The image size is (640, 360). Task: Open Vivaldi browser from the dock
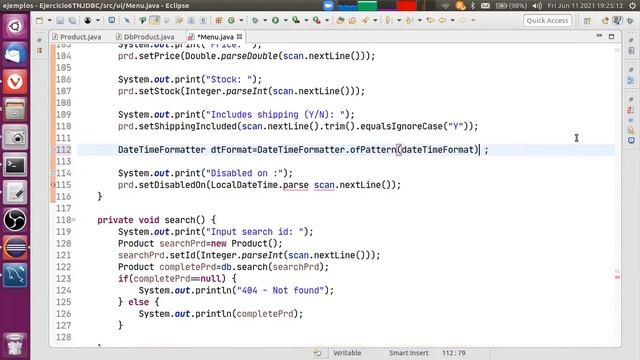(15, 82)
